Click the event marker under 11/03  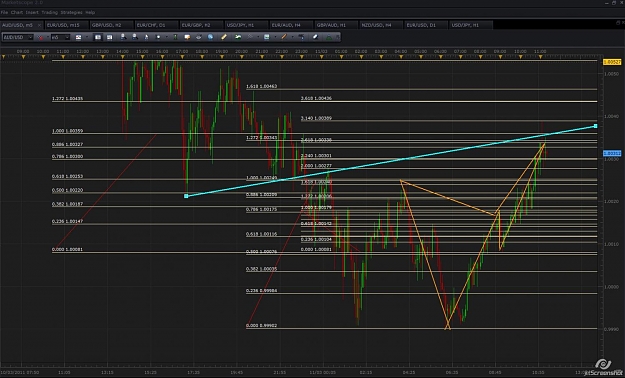pyautogui.click(x=321, y=57)
